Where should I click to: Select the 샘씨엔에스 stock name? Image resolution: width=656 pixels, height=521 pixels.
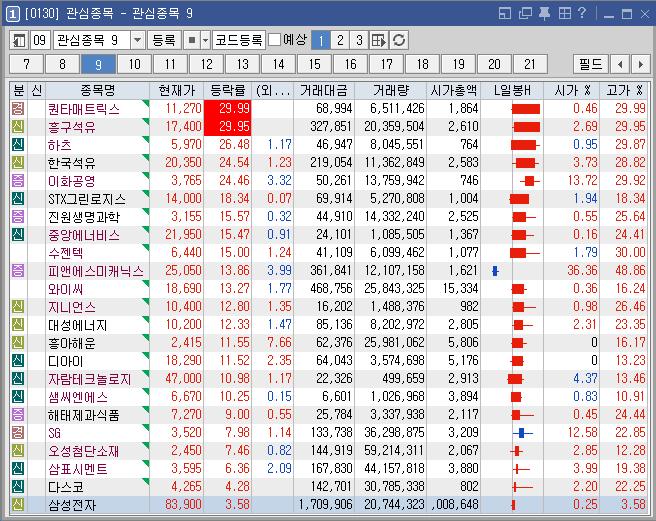pos(78,397)
